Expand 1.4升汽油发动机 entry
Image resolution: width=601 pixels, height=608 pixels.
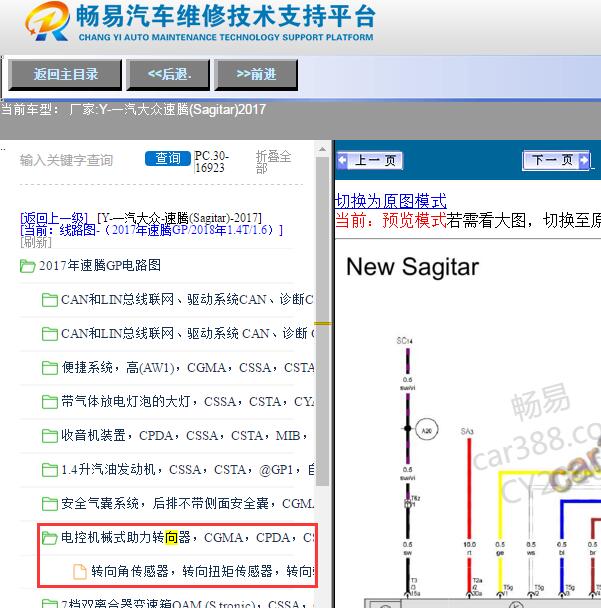(x=188, y=470)
